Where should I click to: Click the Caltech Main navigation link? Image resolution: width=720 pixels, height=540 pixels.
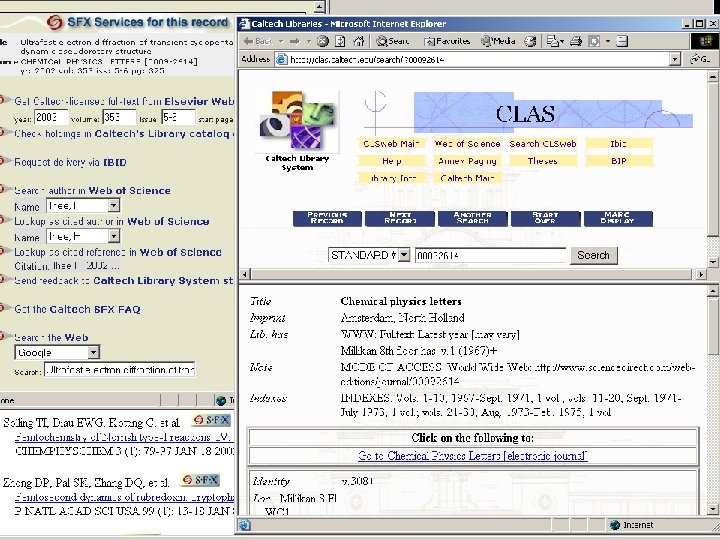(x=467, y=178)
